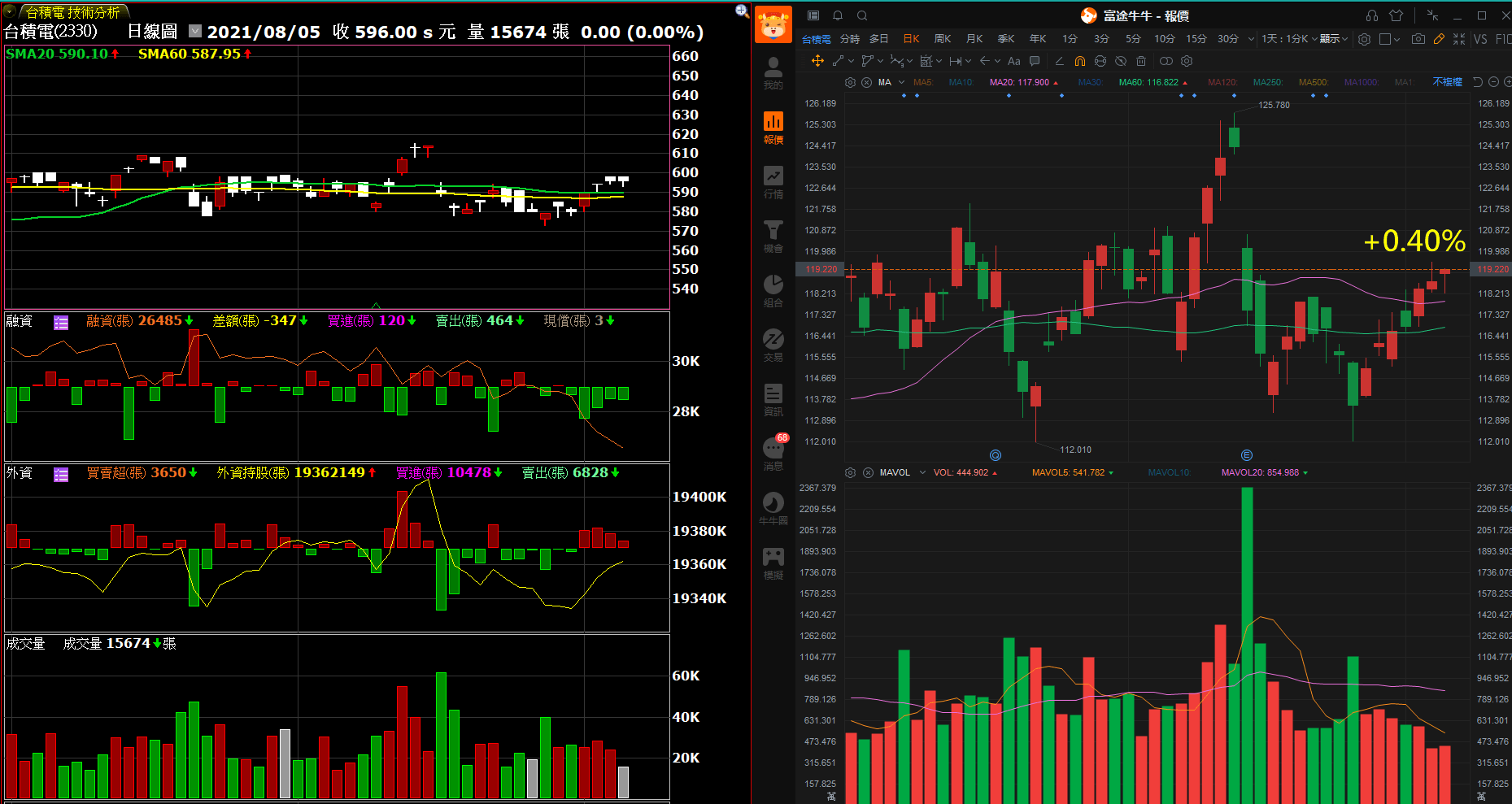This screenshot has width=1512, height=804.
Task: Take chart screenshot with camera icon
Action: click(1418, 39)
